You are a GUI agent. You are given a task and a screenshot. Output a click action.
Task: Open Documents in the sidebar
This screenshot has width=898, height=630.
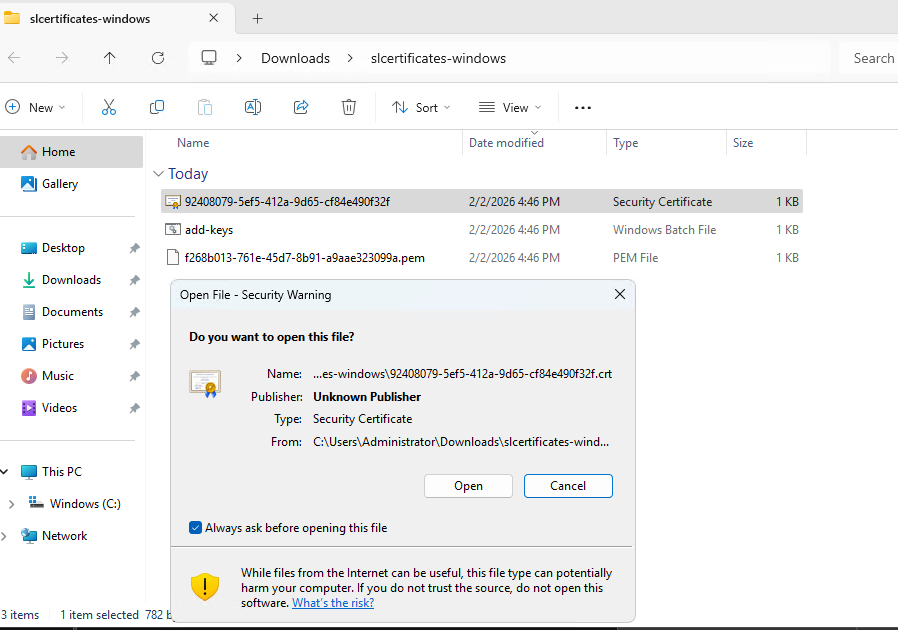click(x=71, y=312)
